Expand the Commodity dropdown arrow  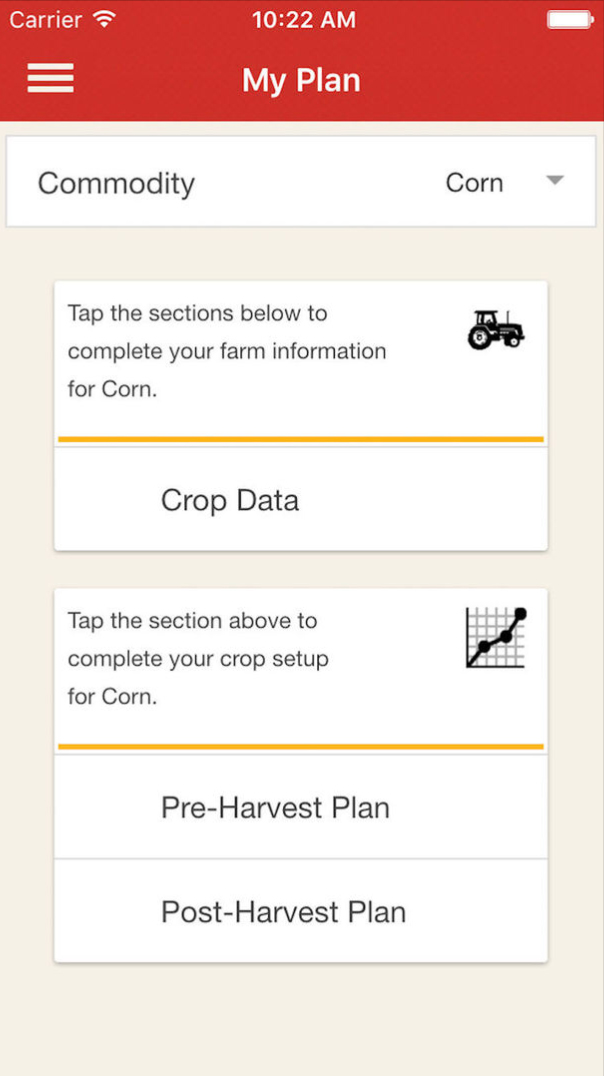[x=555, y=181]
